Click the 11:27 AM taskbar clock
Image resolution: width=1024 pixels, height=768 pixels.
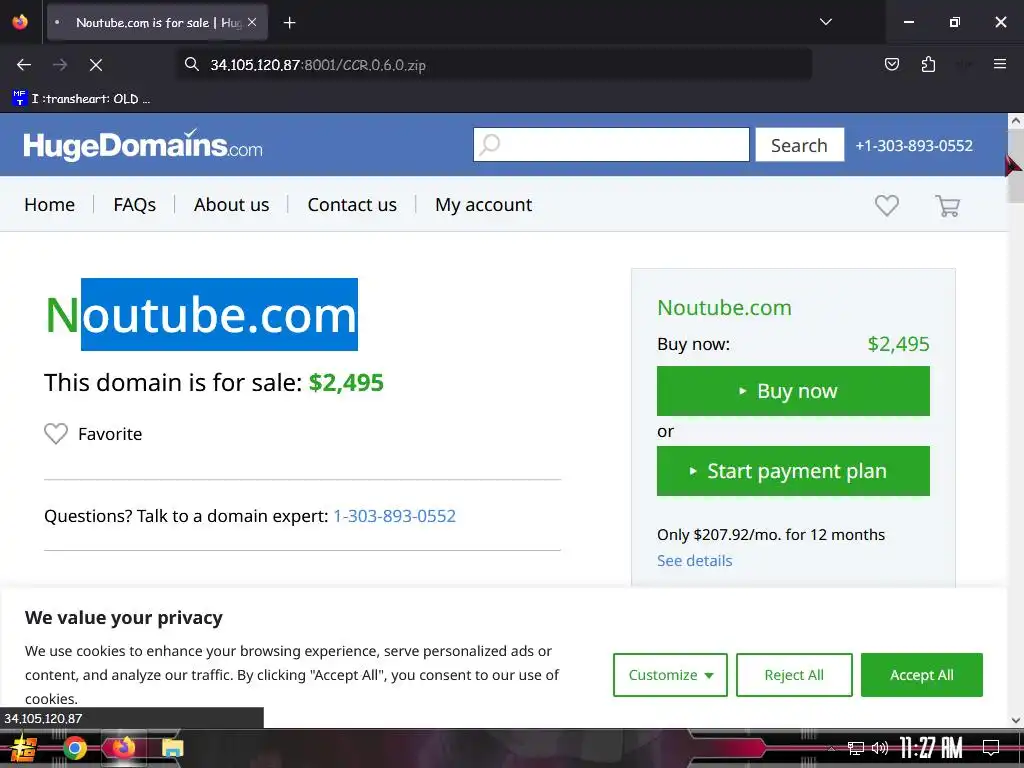931,748
